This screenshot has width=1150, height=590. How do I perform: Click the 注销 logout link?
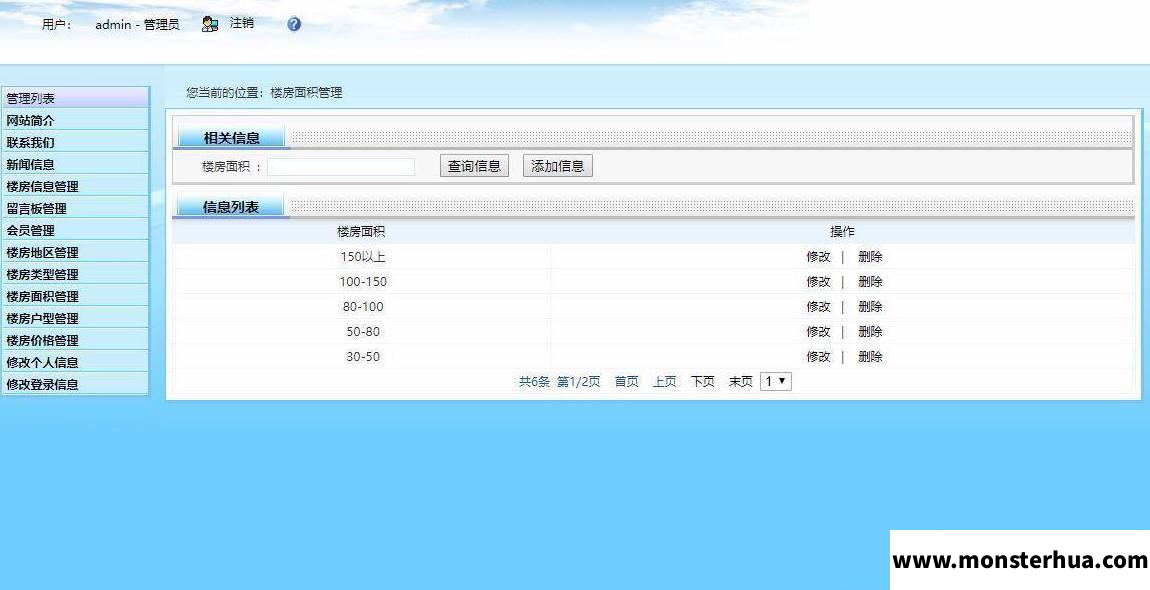point(242,23)
